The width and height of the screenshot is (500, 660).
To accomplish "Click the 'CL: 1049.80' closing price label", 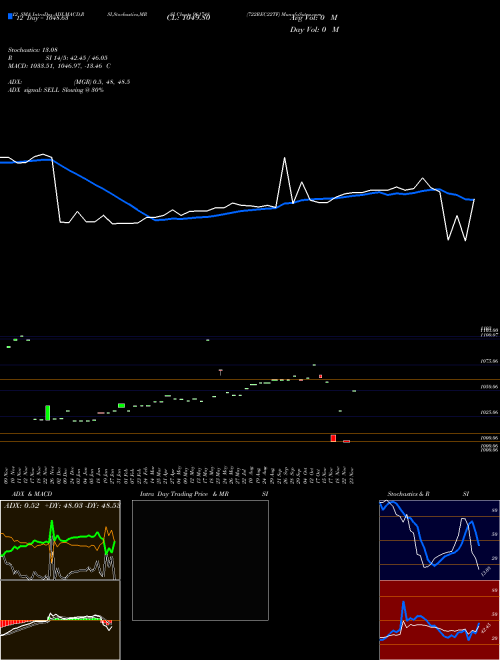I will point(189,18).
